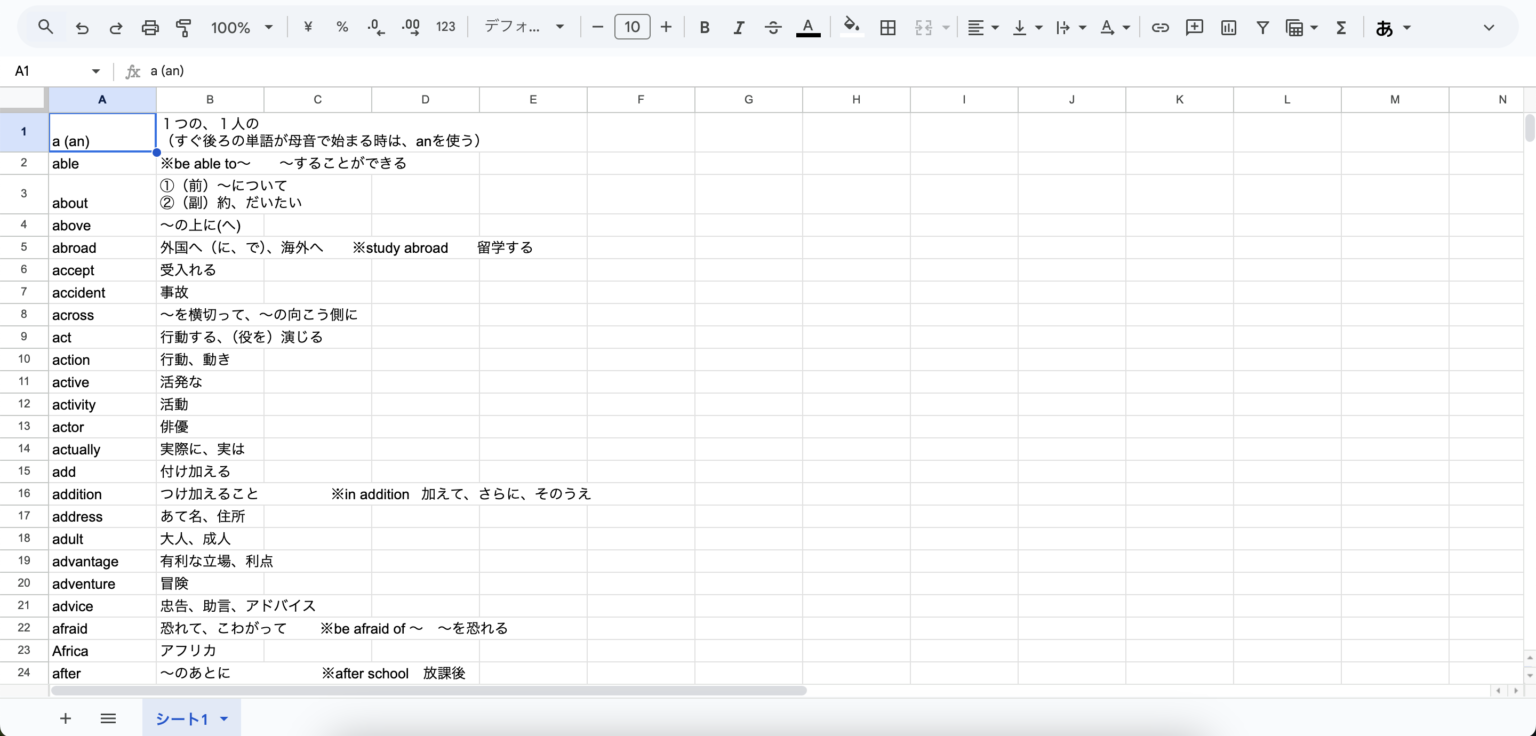Open the cell name box dropdown arrow
1536x736 pixels.
tap(96, 71)
